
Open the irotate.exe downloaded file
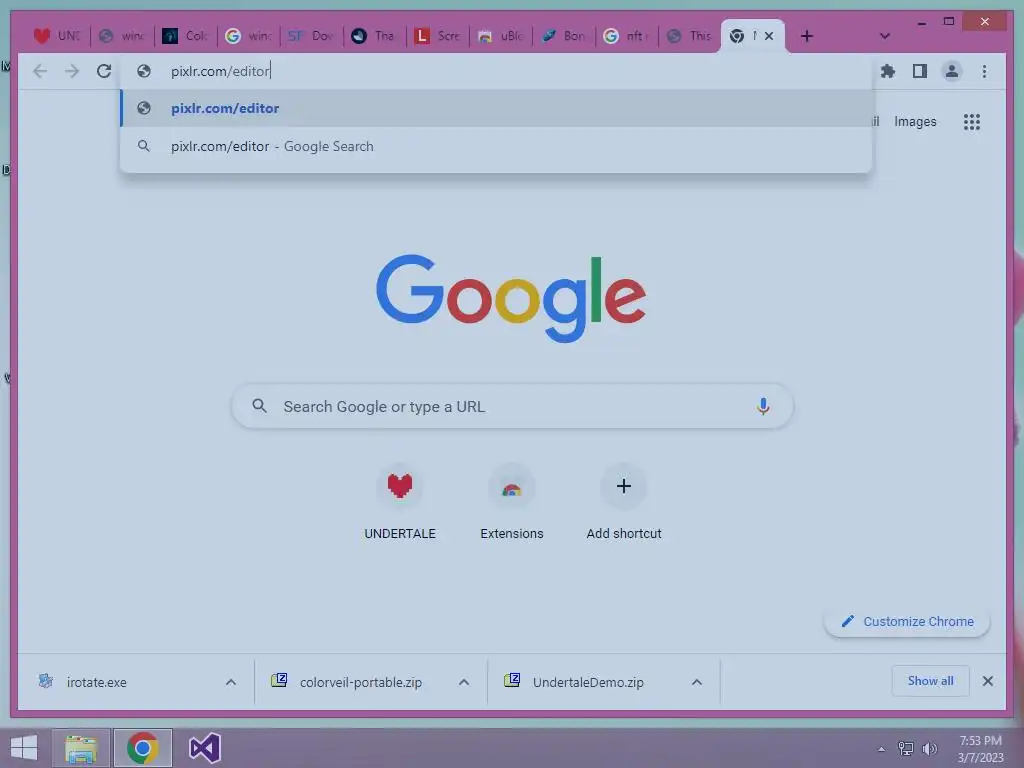97,682
